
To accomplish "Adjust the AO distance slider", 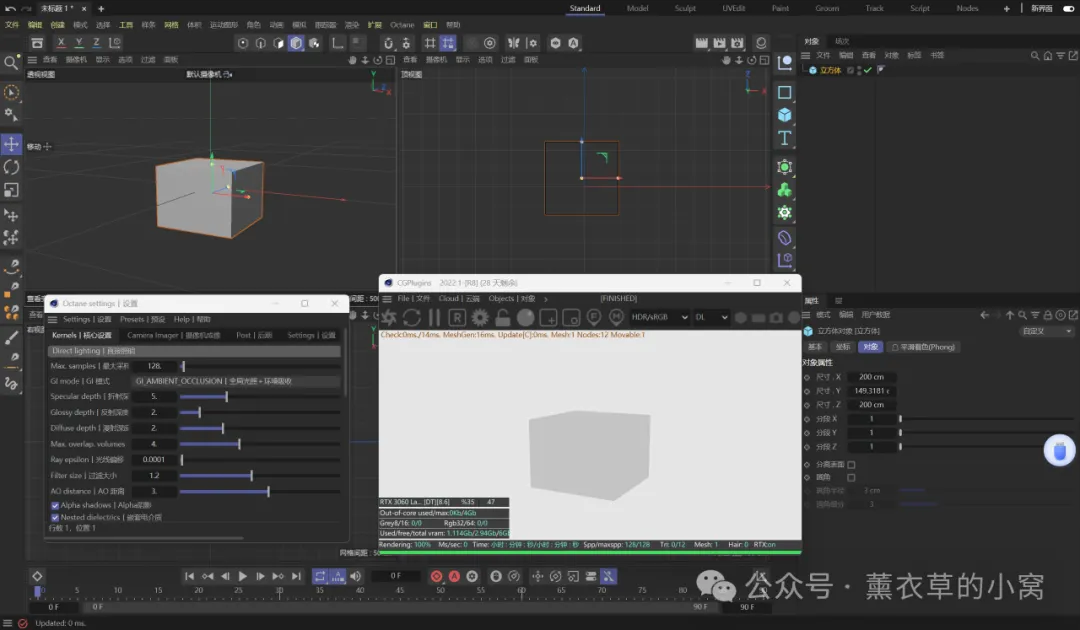I will (260, 492).
